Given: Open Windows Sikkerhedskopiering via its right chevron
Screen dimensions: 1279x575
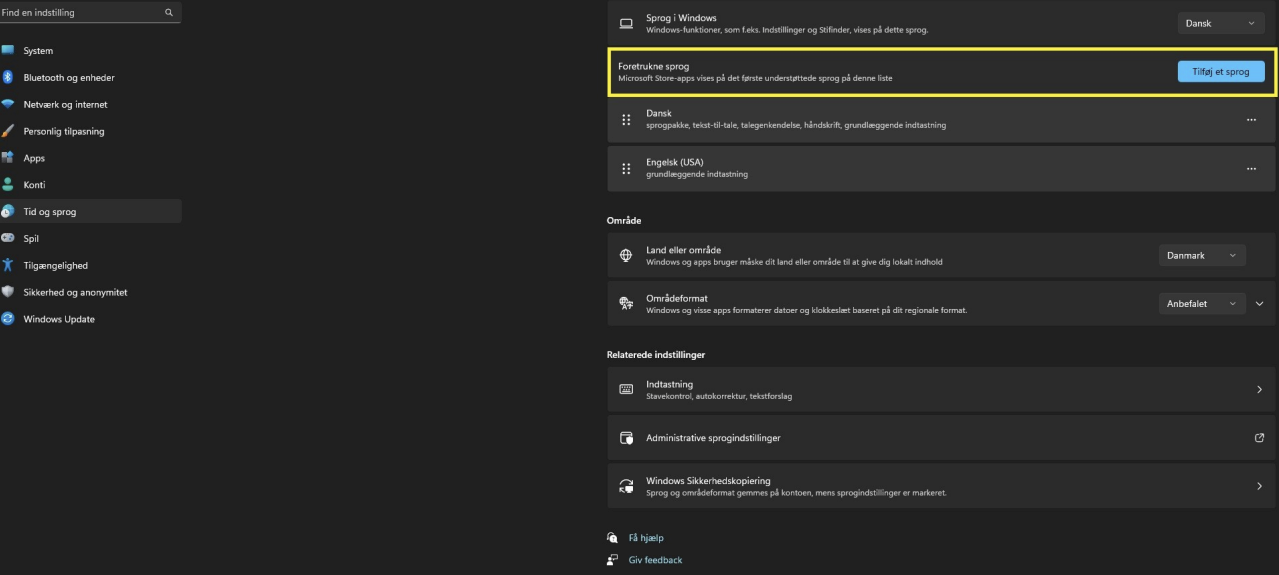Looking at the screenshot, I should click(x=1259, y=486).
